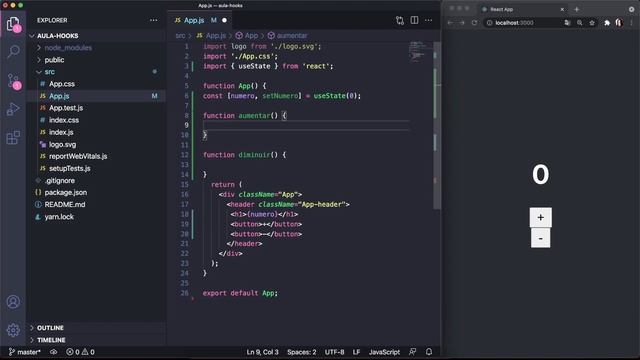Open App.css in the explorer
This screenshot has width=640, height=360.
(96, 84)
